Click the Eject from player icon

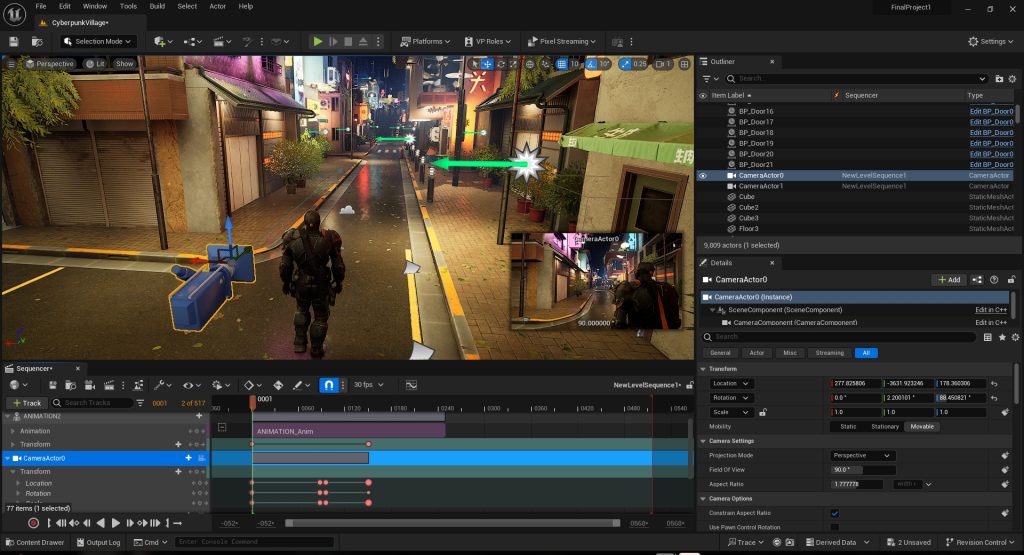pyautogui.click(x=363, y=42)
